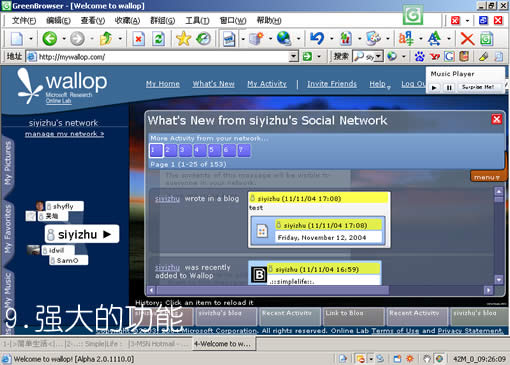510x365 pixels.
Task: Open the orange menu dropdown
Action: tap(487, 177)
